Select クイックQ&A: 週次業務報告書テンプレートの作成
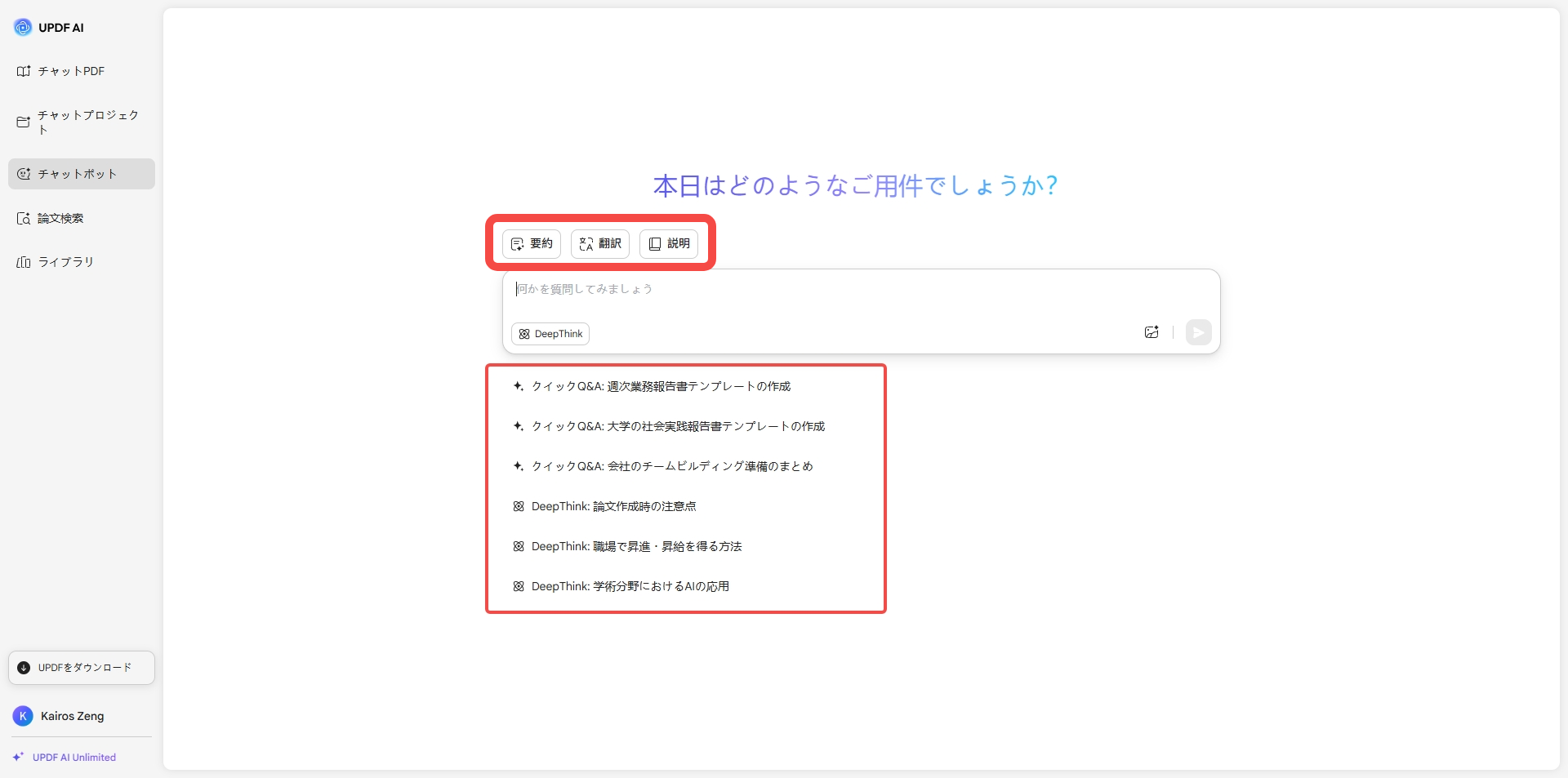1568x778 pixels. [652, 386]
